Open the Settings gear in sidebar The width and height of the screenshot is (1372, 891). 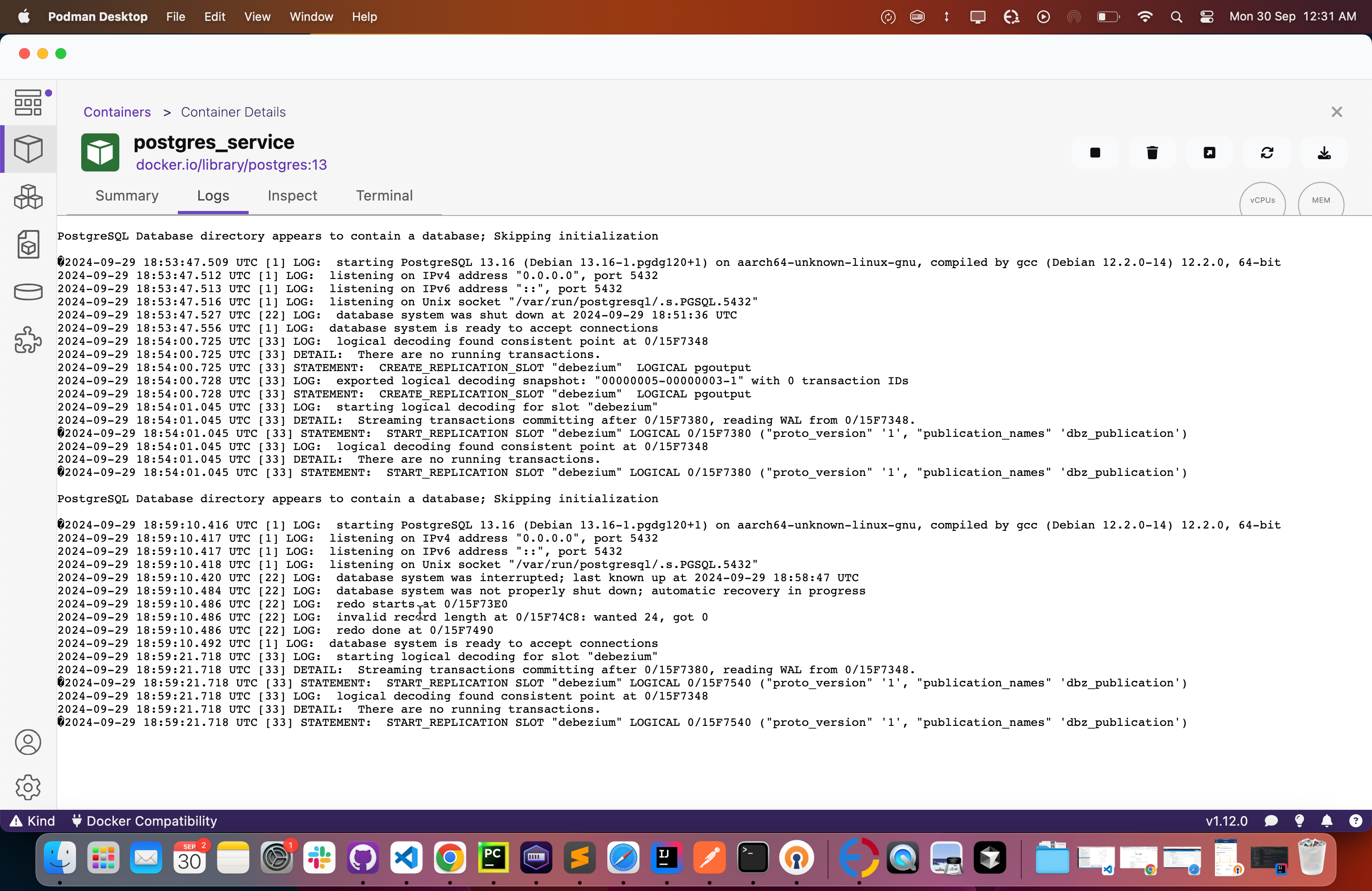point(28,787)
